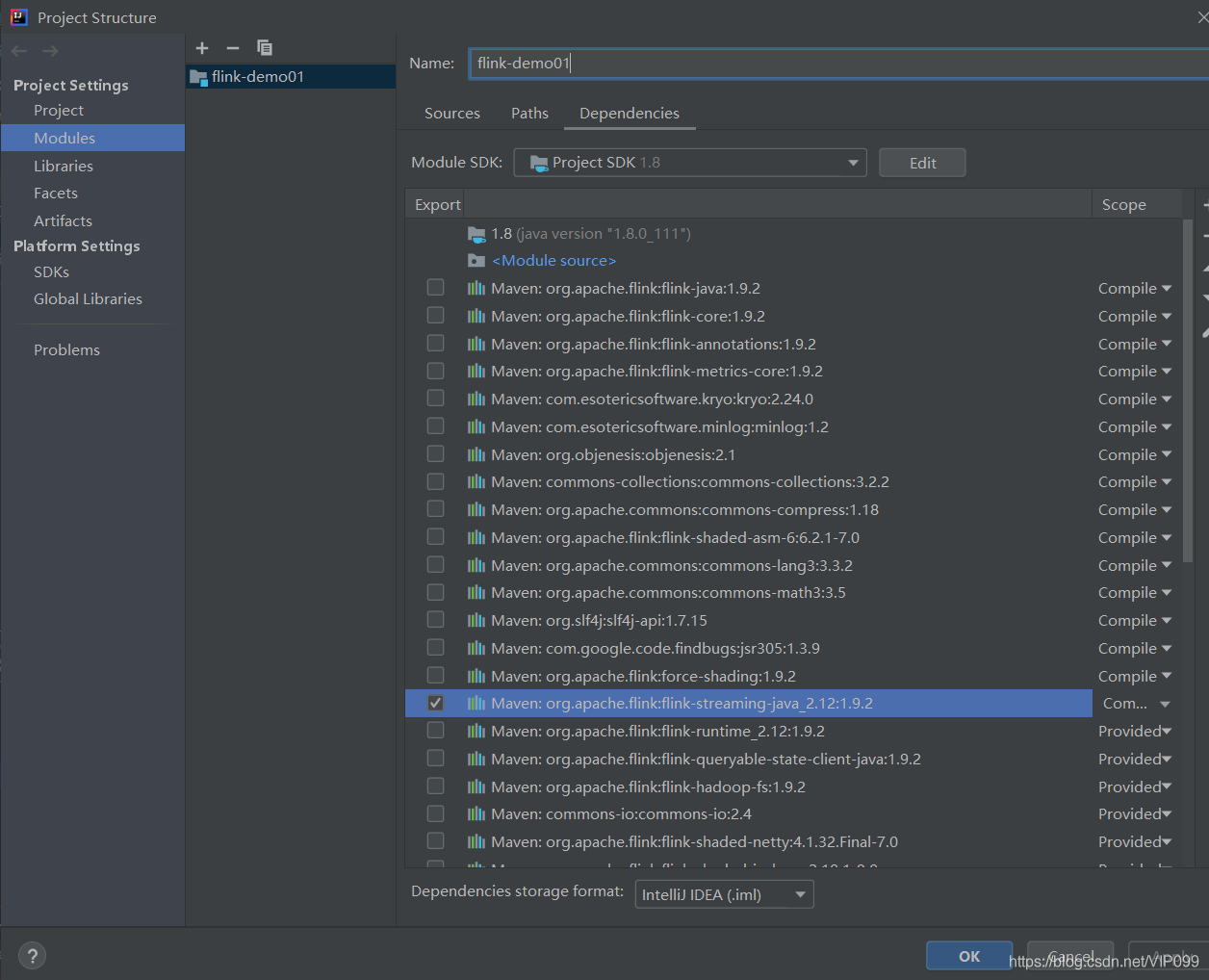Click the back navigation arrow icon

pos(19,50)
